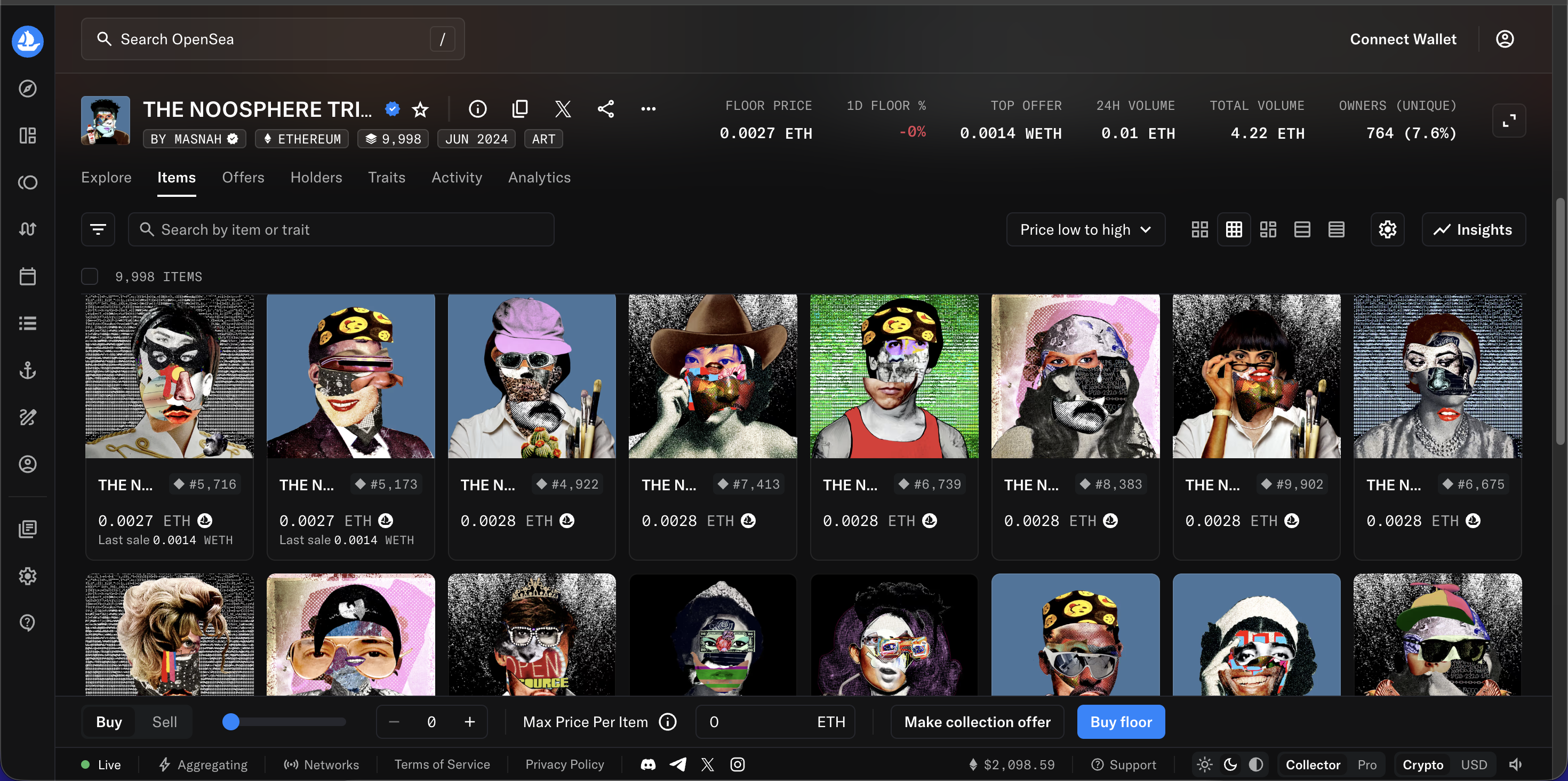The height and width of the screenshot is (781, 1568).
Task: Open the Studio pencil icon in sidebar
Action: click(27, 417)
